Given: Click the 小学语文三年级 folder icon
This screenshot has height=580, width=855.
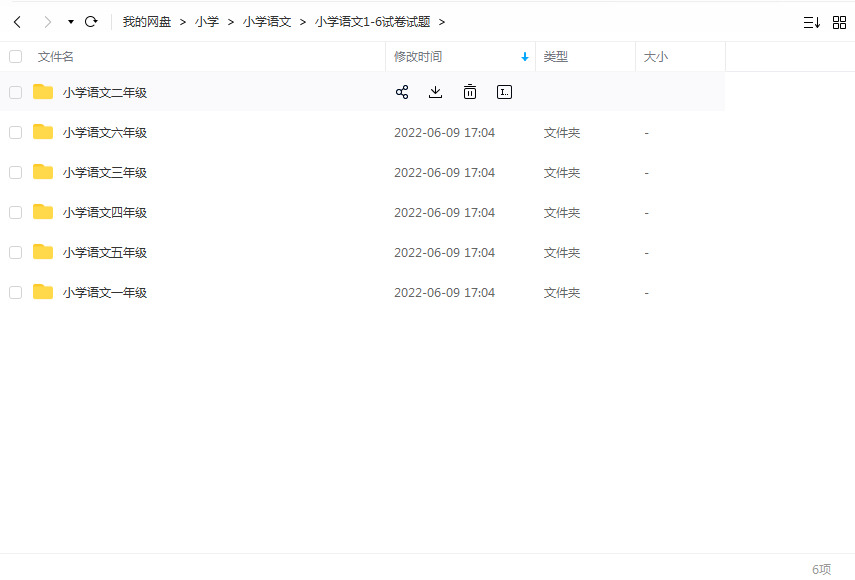Looking at the screenshot, I should tap(43, 172).
